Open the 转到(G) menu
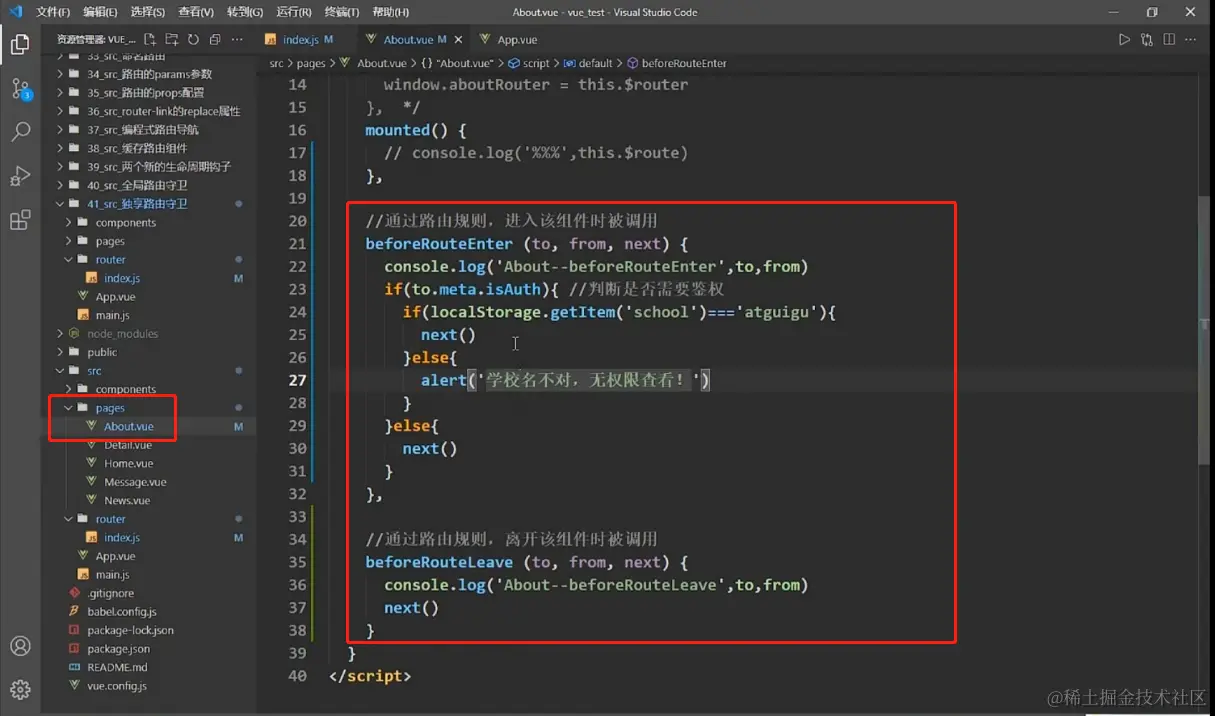The image size is (1215, 716). tap(244, 12)
